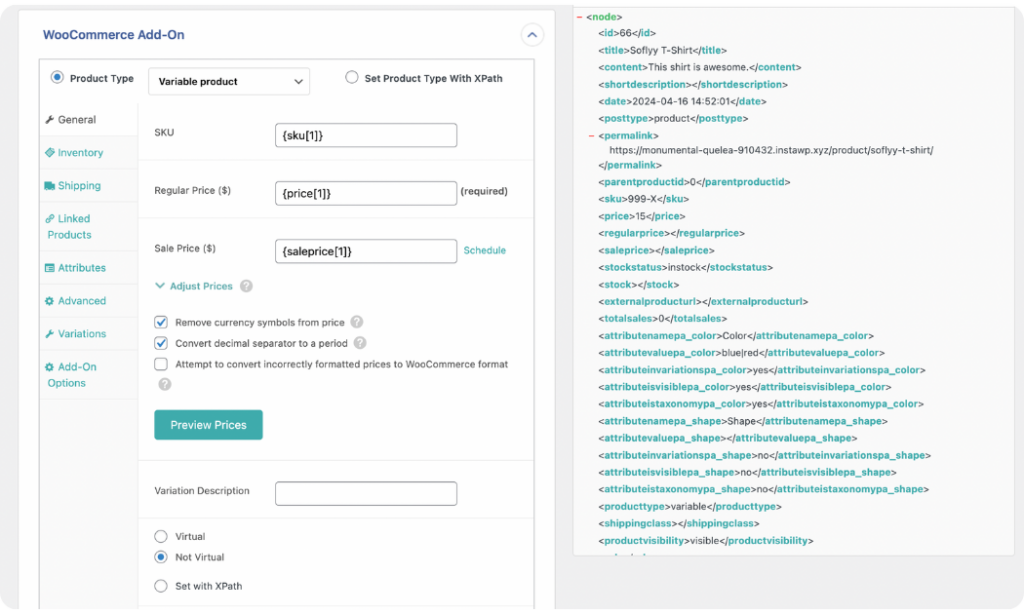Click the Attributes list icon
Viewport: 1024px width, 614px height.
coord(50,268)
